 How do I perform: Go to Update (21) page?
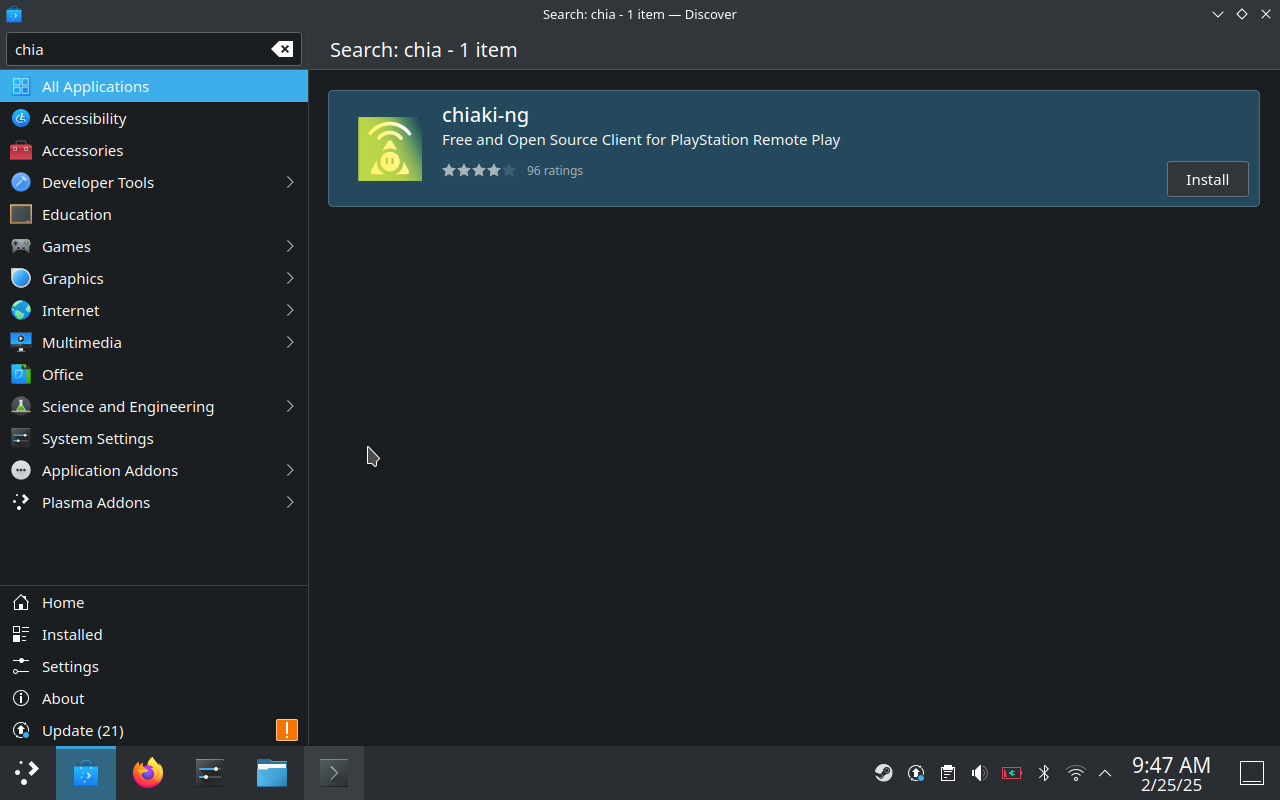pos(83,730)
